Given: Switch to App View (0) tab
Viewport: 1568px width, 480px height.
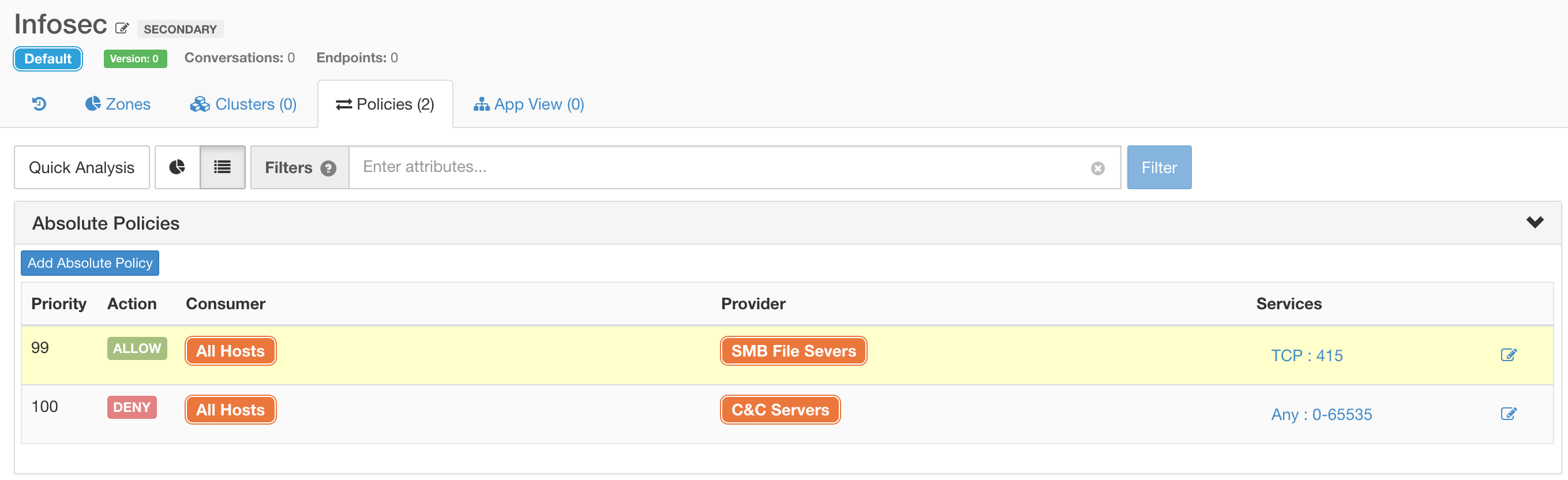Looking at the screenshot, I should (529, 104).
